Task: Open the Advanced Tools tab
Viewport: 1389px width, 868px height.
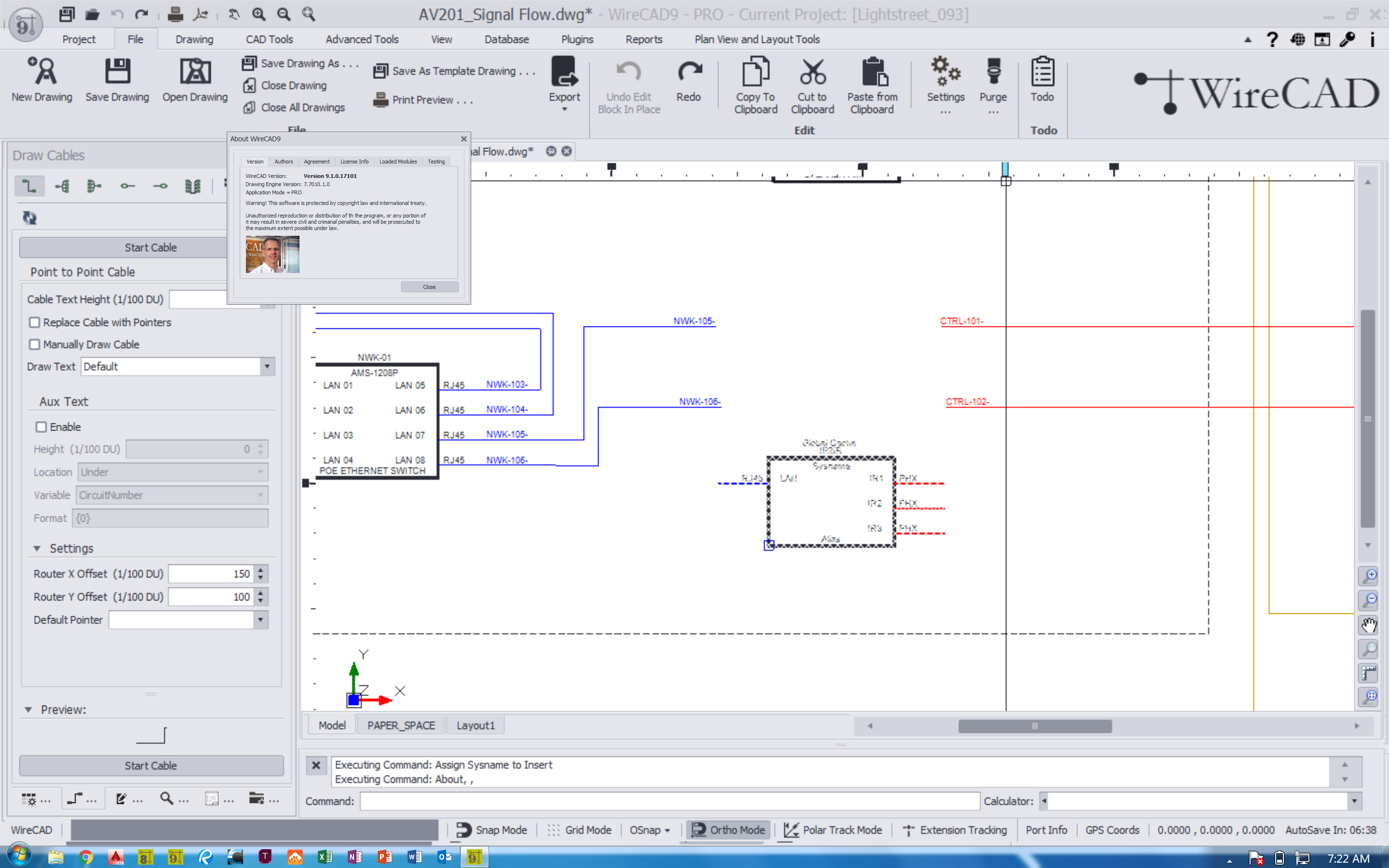Action: pos(362,39)
